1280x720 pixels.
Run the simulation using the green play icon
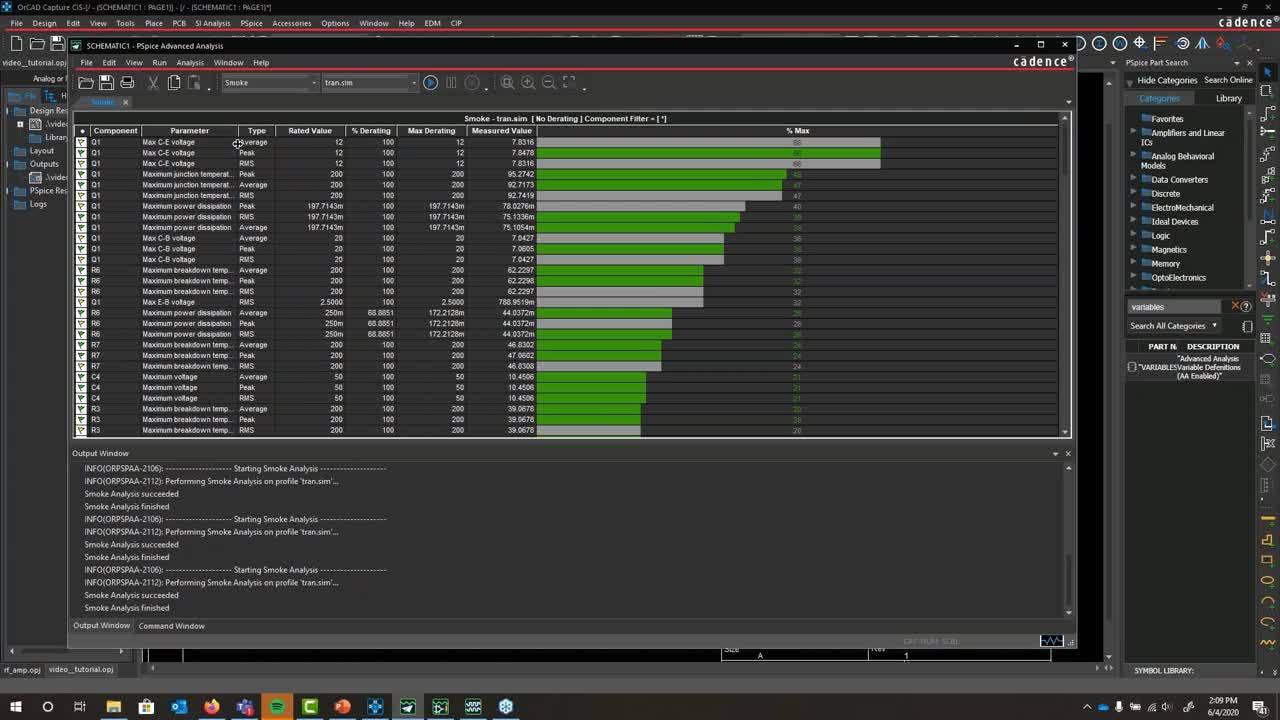click(430, 83)
